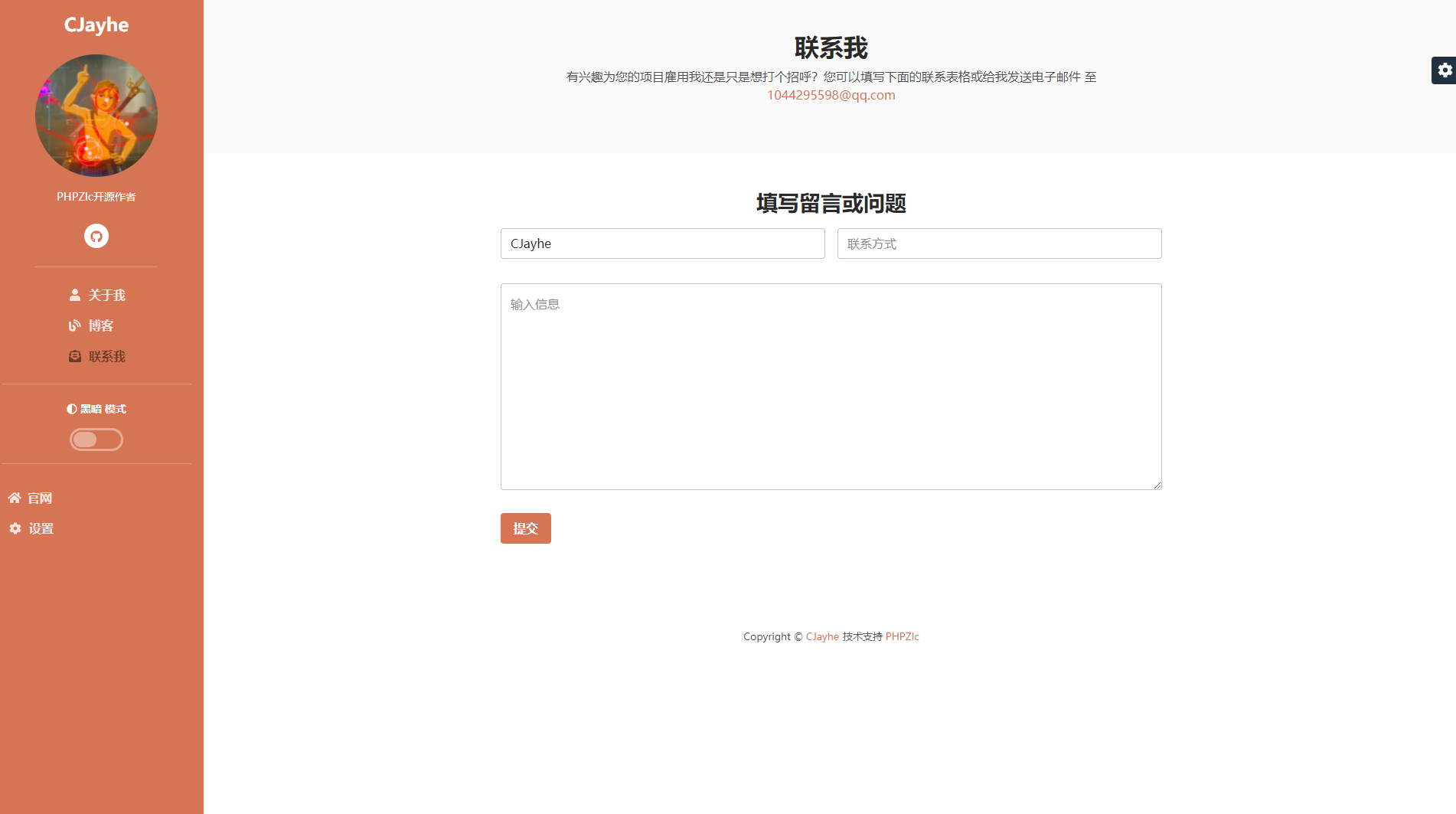Viewport: 1456px width, 814px height.
Task: Click the person icon beside 关于我
Action: click(x=75, y=295)
